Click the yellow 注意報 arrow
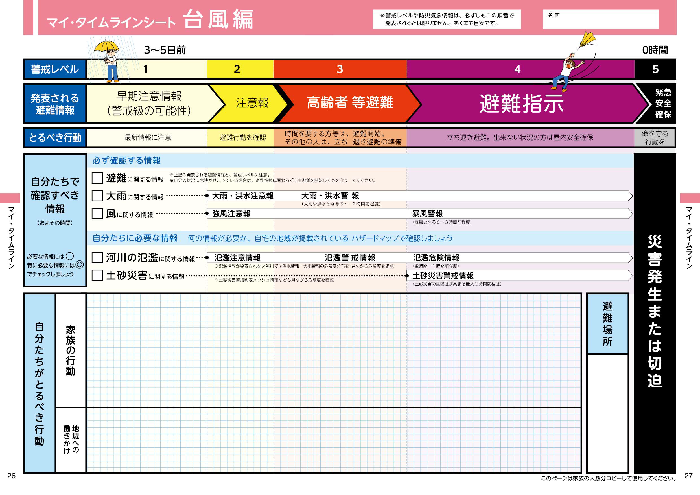This screenshot has width=700, height=495. 238,103
